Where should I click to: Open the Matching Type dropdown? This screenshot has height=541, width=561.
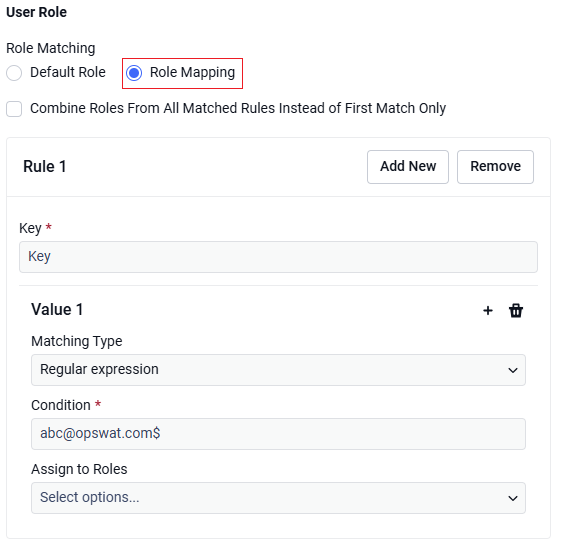pyautogui.click(x=278, y=370)
